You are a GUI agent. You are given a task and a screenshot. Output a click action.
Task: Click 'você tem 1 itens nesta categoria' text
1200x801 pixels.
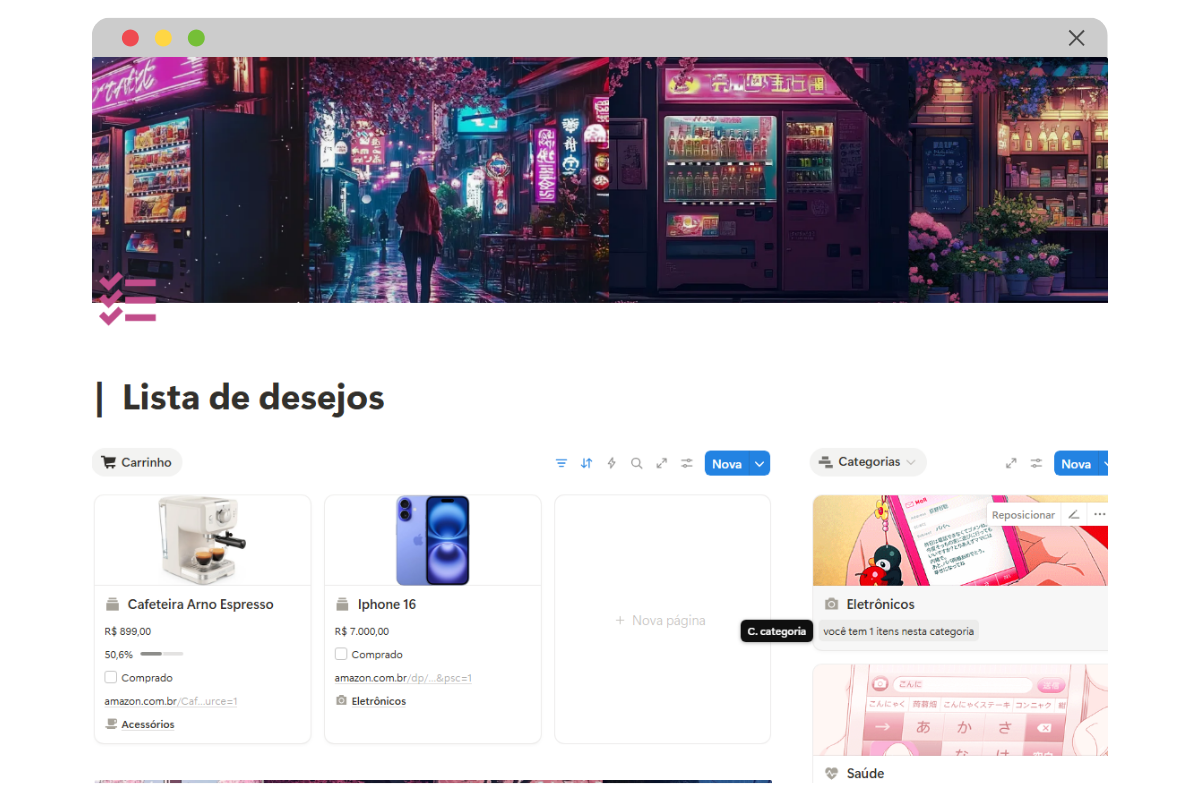pyautogui.click(x=898, y=631)
